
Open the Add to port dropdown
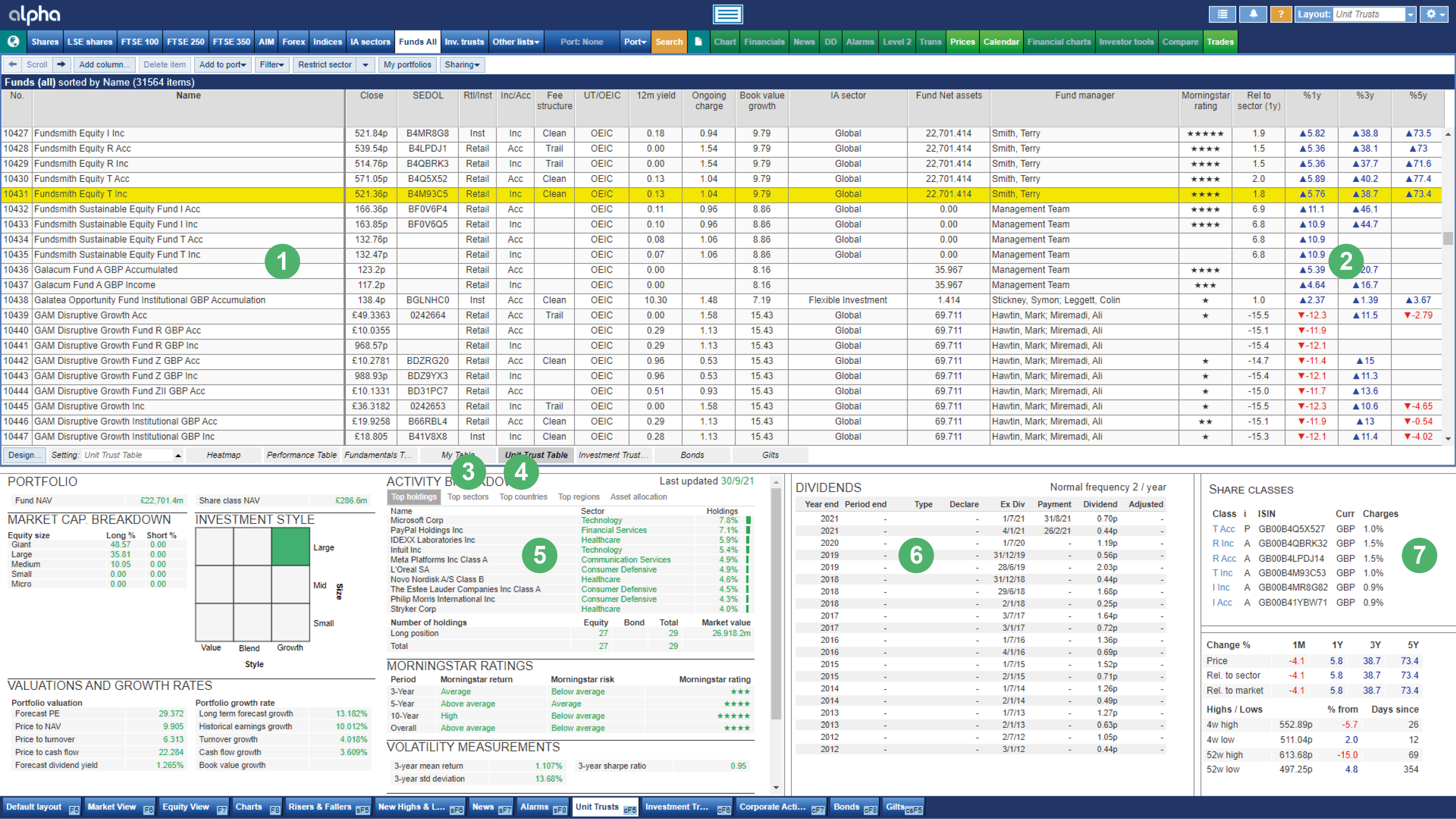click(223, 65)
